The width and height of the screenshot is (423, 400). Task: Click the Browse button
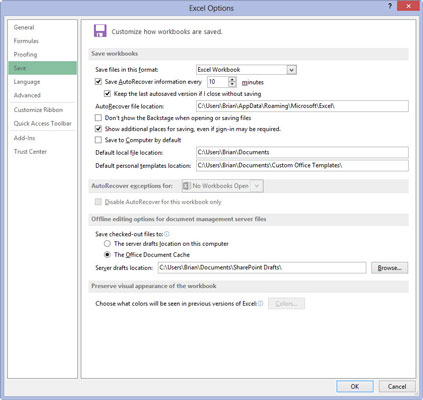[389, 268]
